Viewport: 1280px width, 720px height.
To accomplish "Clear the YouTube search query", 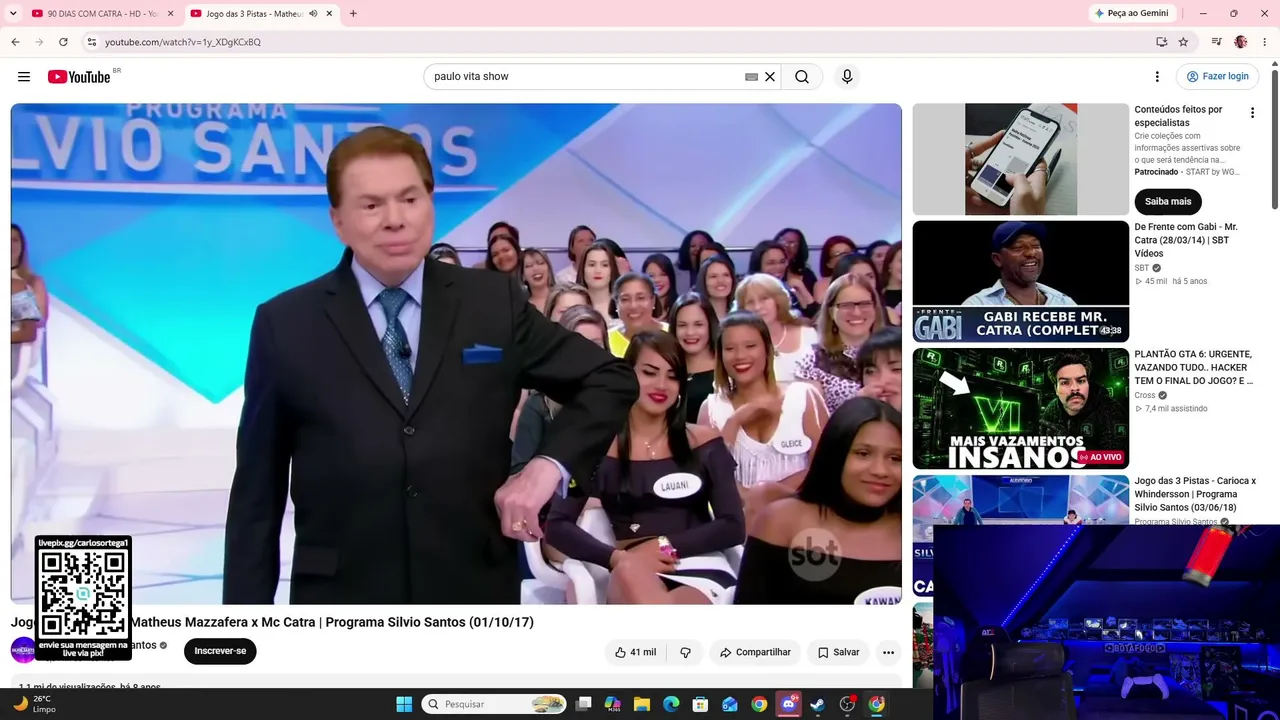I will (x=770, y=77).
